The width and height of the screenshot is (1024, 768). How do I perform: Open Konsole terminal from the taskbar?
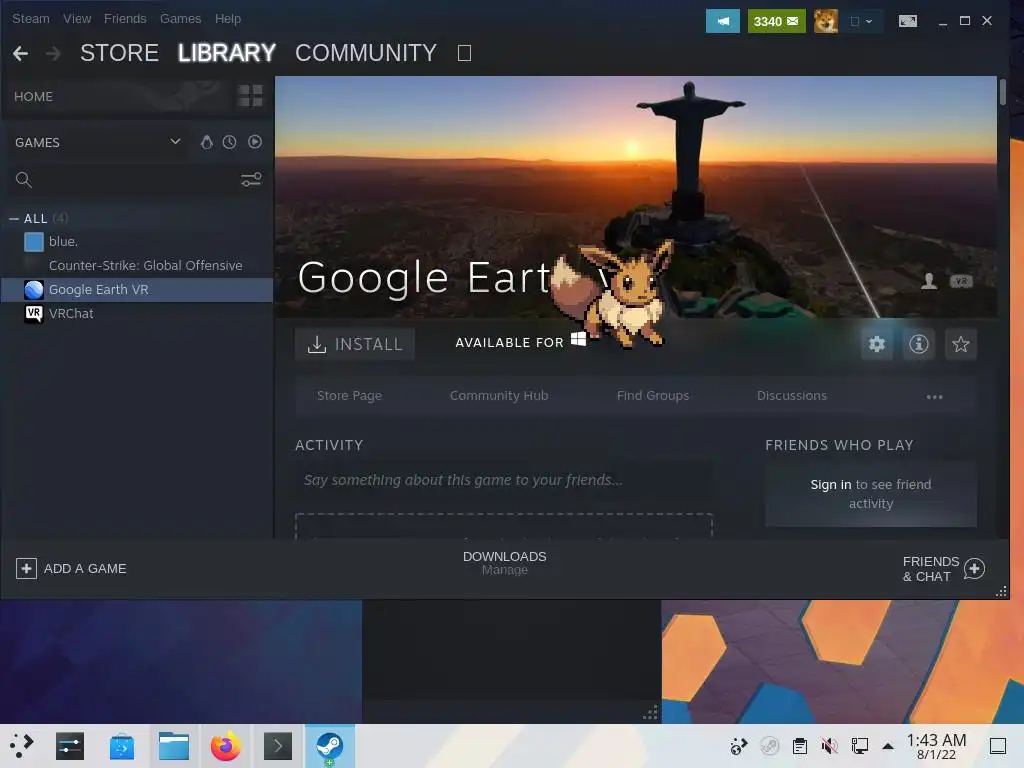(x=278, y=746)
